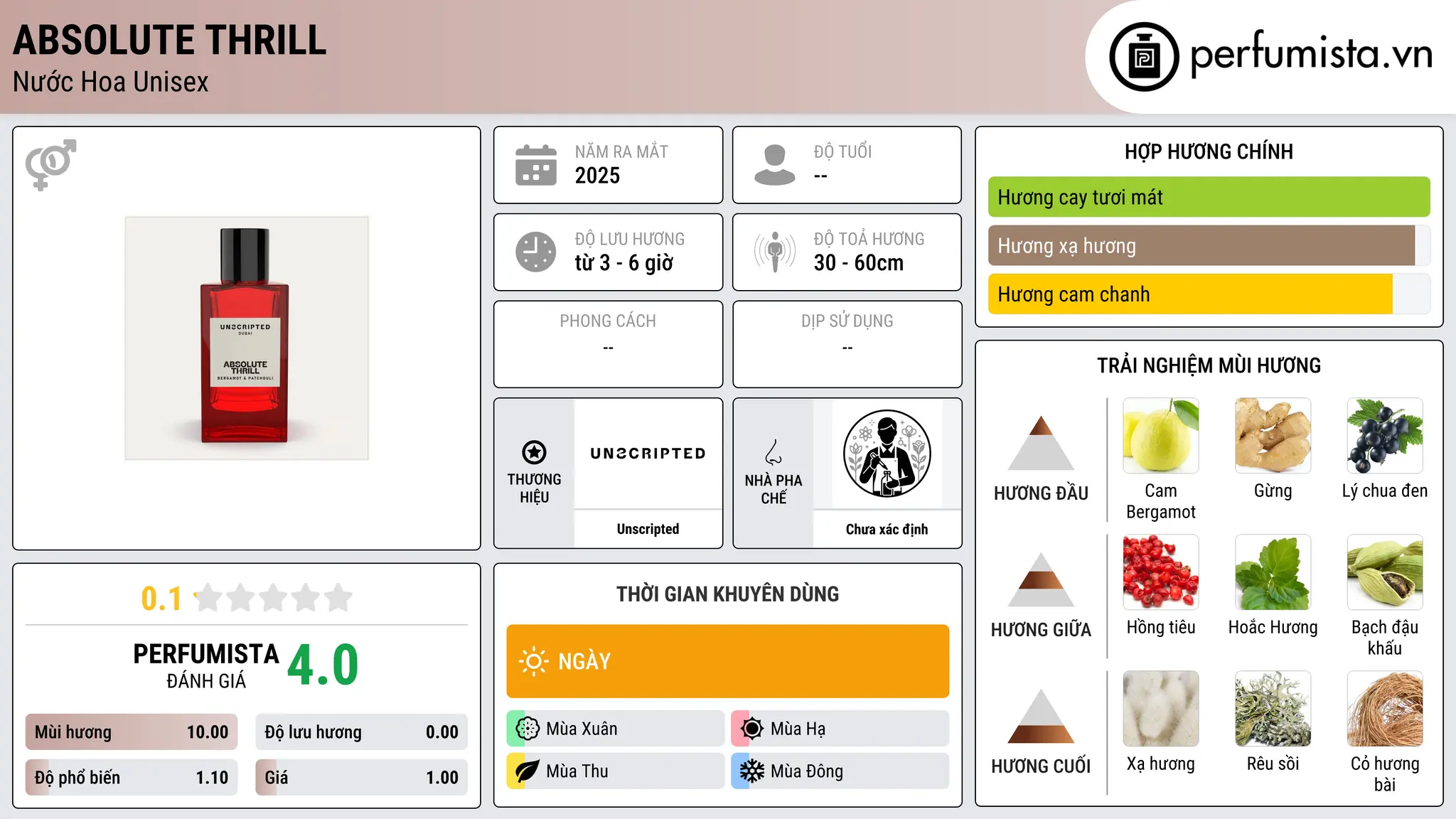Select the Mùa Đông season bar

[840, 771]
